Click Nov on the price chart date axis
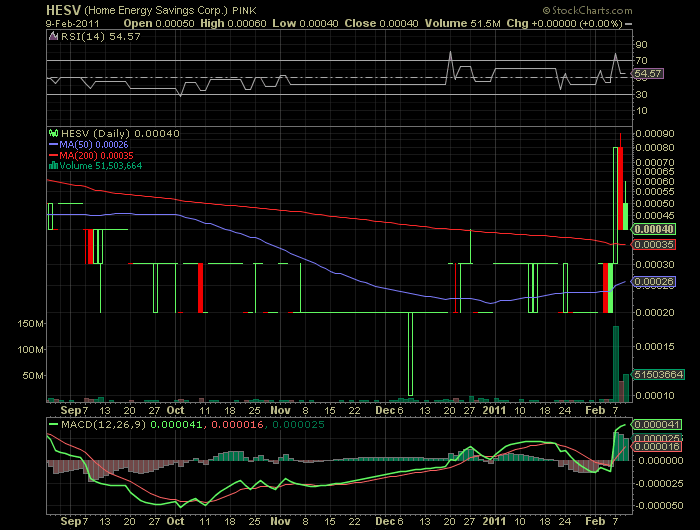 point(280,410)
